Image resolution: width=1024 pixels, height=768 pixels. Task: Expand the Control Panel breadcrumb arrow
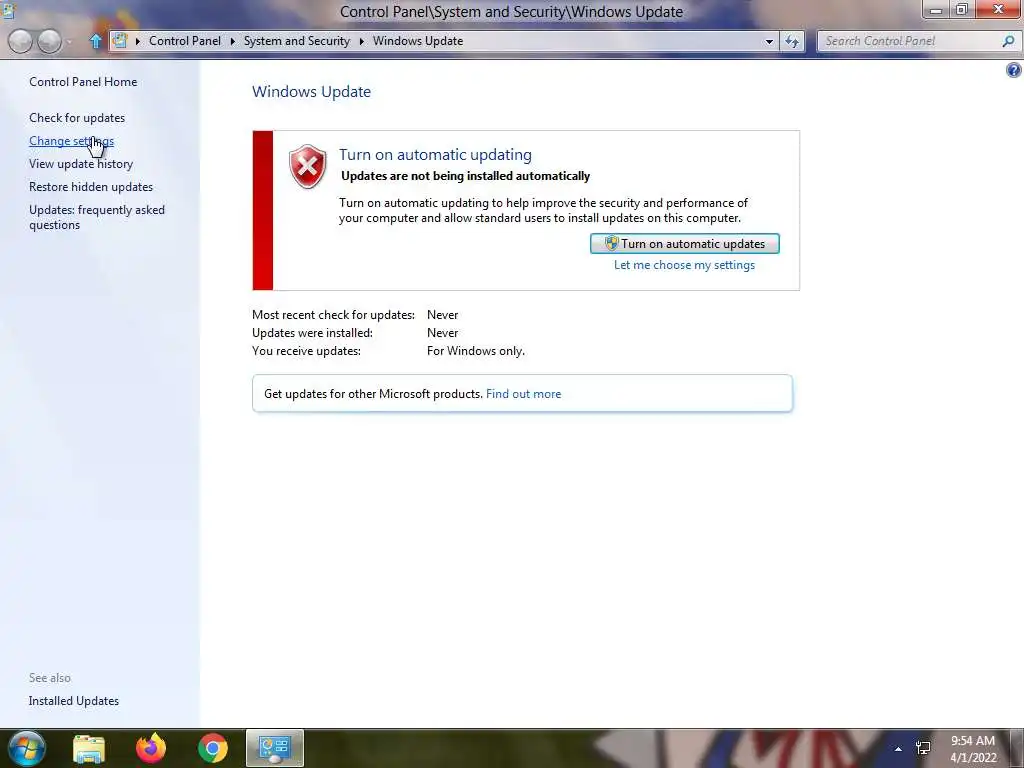(232, 41)
